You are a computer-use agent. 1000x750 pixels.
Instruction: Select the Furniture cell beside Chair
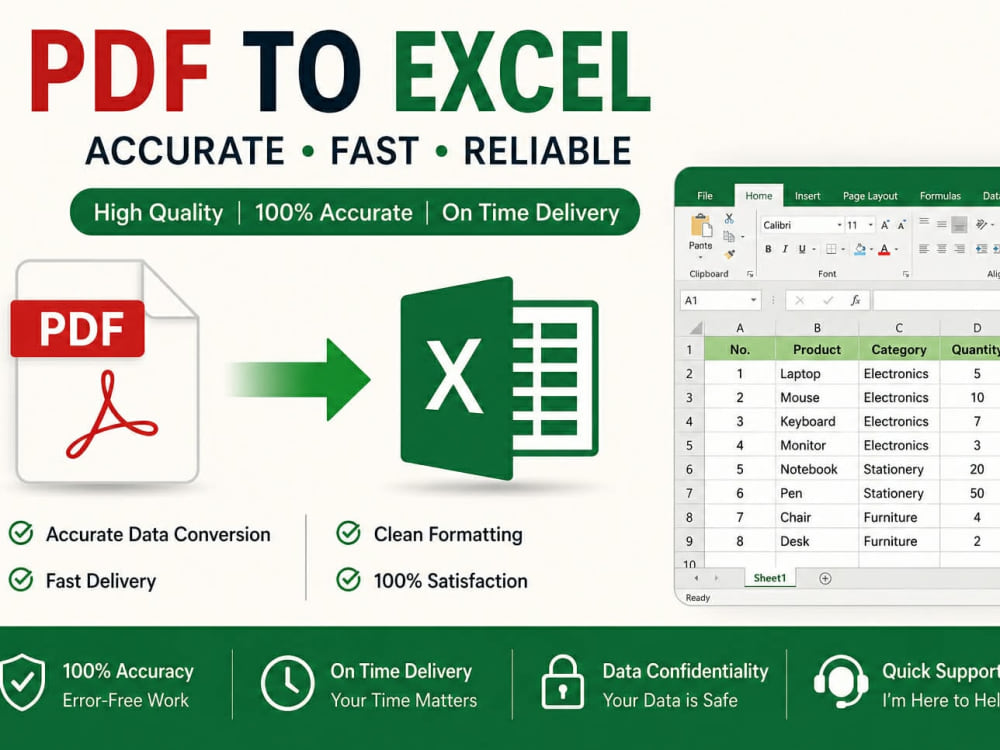(x=899, y=517)
